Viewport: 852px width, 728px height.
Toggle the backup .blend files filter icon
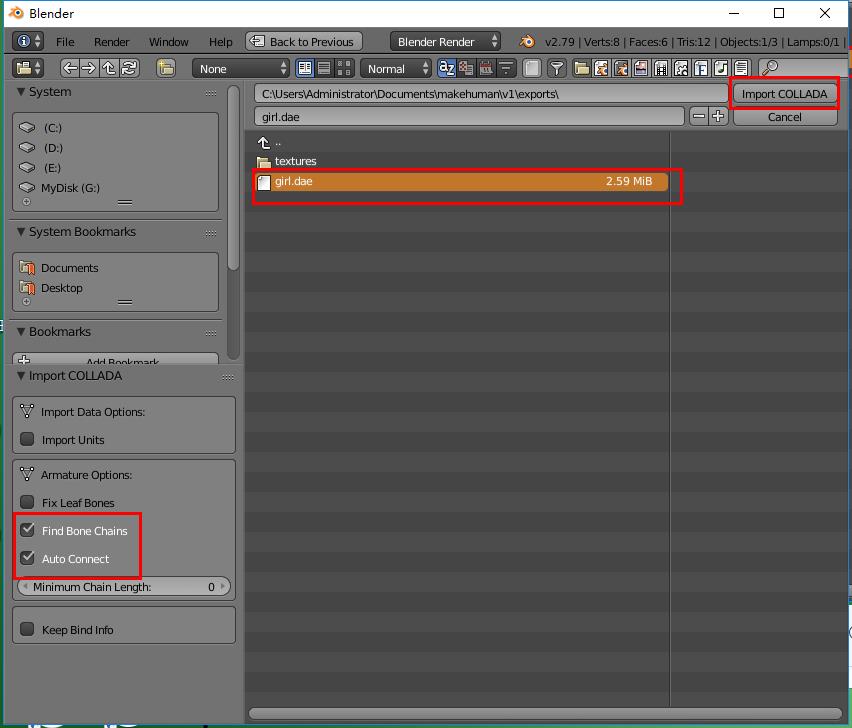tap(621, 68)
